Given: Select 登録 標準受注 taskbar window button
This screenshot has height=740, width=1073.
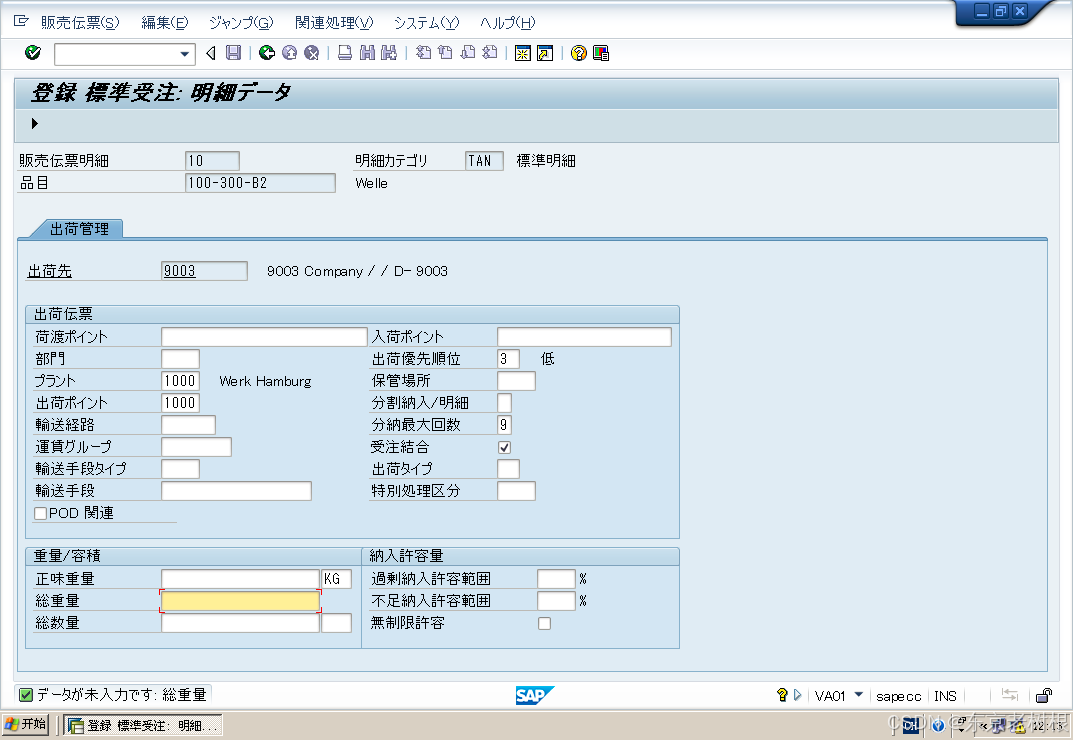Looking at the screenshot, I should pyautogui.click(x=144, y=726).
